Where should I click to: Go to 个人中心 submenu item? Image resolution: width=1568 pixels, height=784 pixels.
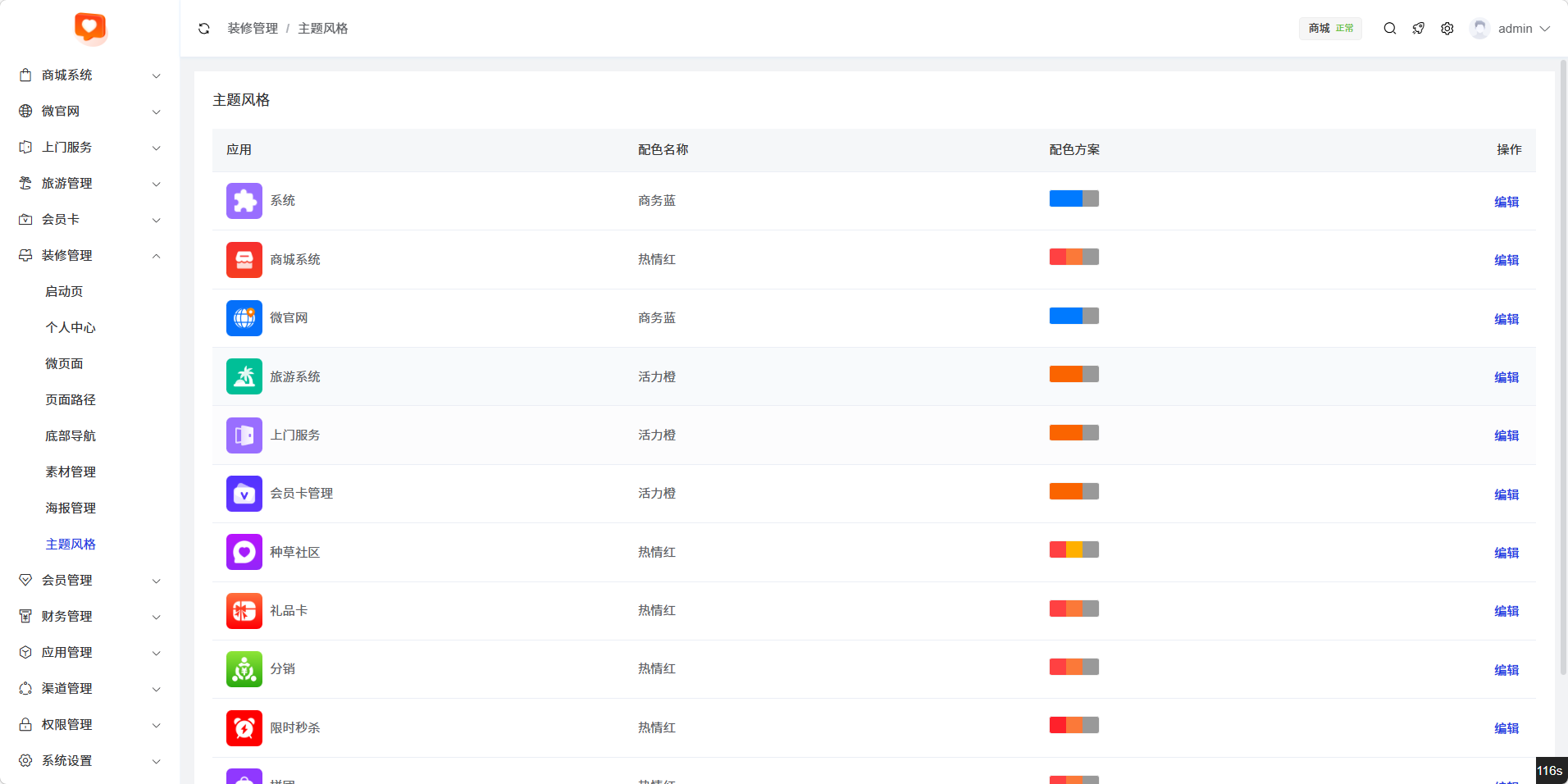click(x=71, y=327)
